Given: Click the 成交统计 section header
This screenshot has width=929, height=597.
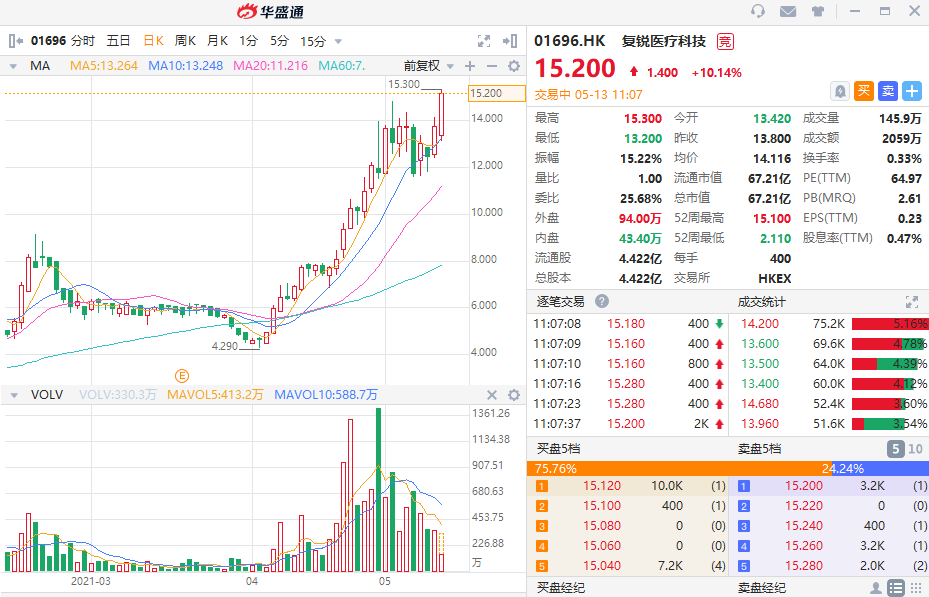Looking at the screenshot, I should pyautogui.click(x=761, y=301).
